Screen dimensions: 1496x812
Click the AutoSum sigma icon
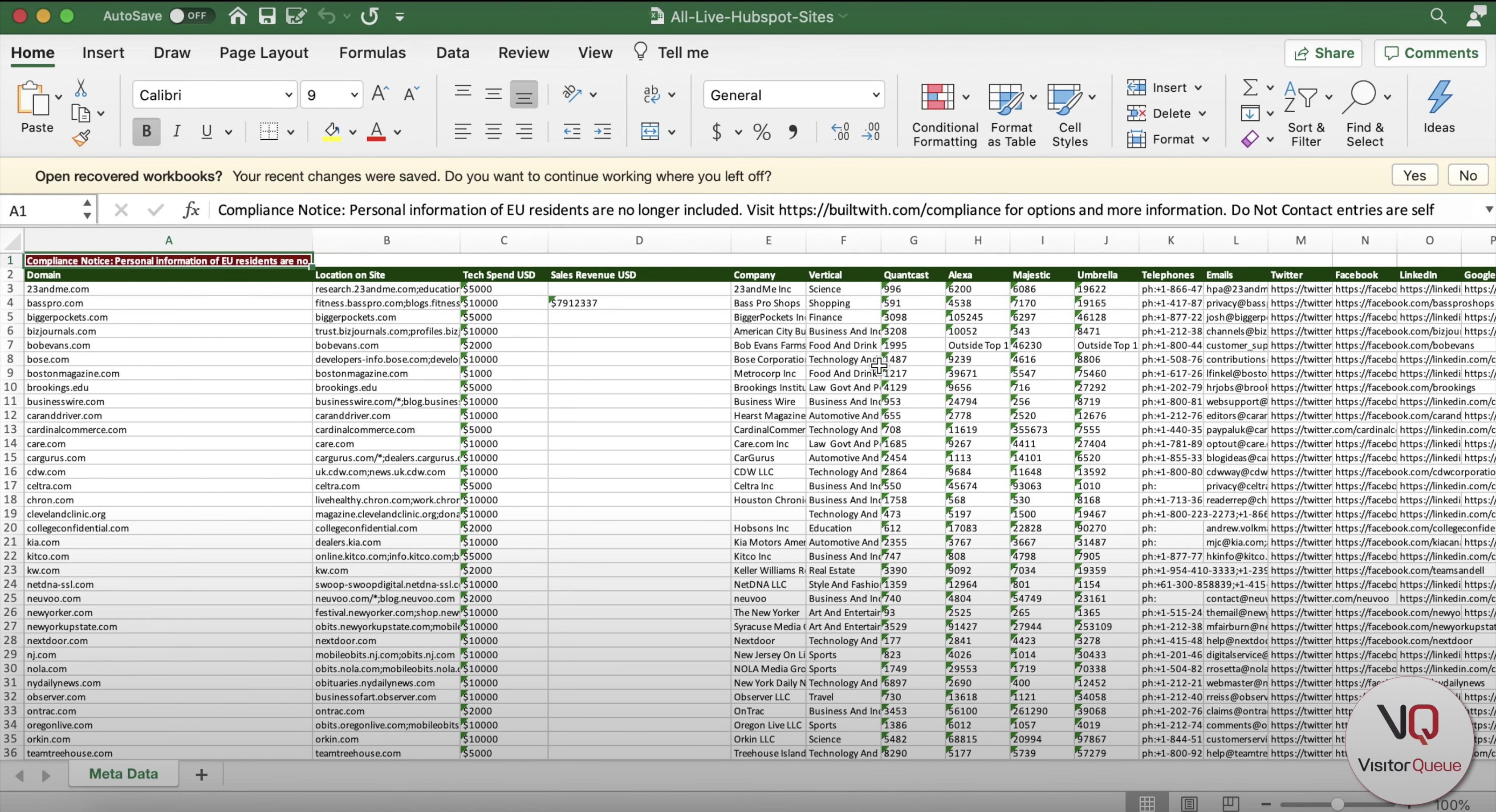[1250, 88]
